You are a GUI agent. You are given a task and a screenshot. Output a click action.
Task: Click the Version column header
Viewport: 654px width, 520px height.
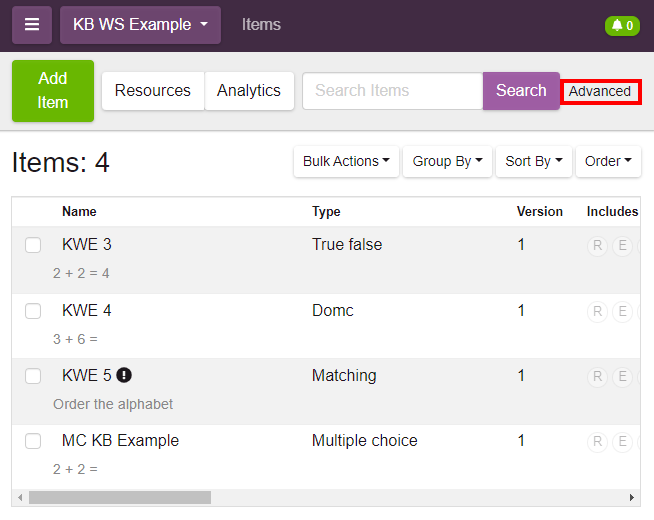pyautogui.click(x=539, y=211)
